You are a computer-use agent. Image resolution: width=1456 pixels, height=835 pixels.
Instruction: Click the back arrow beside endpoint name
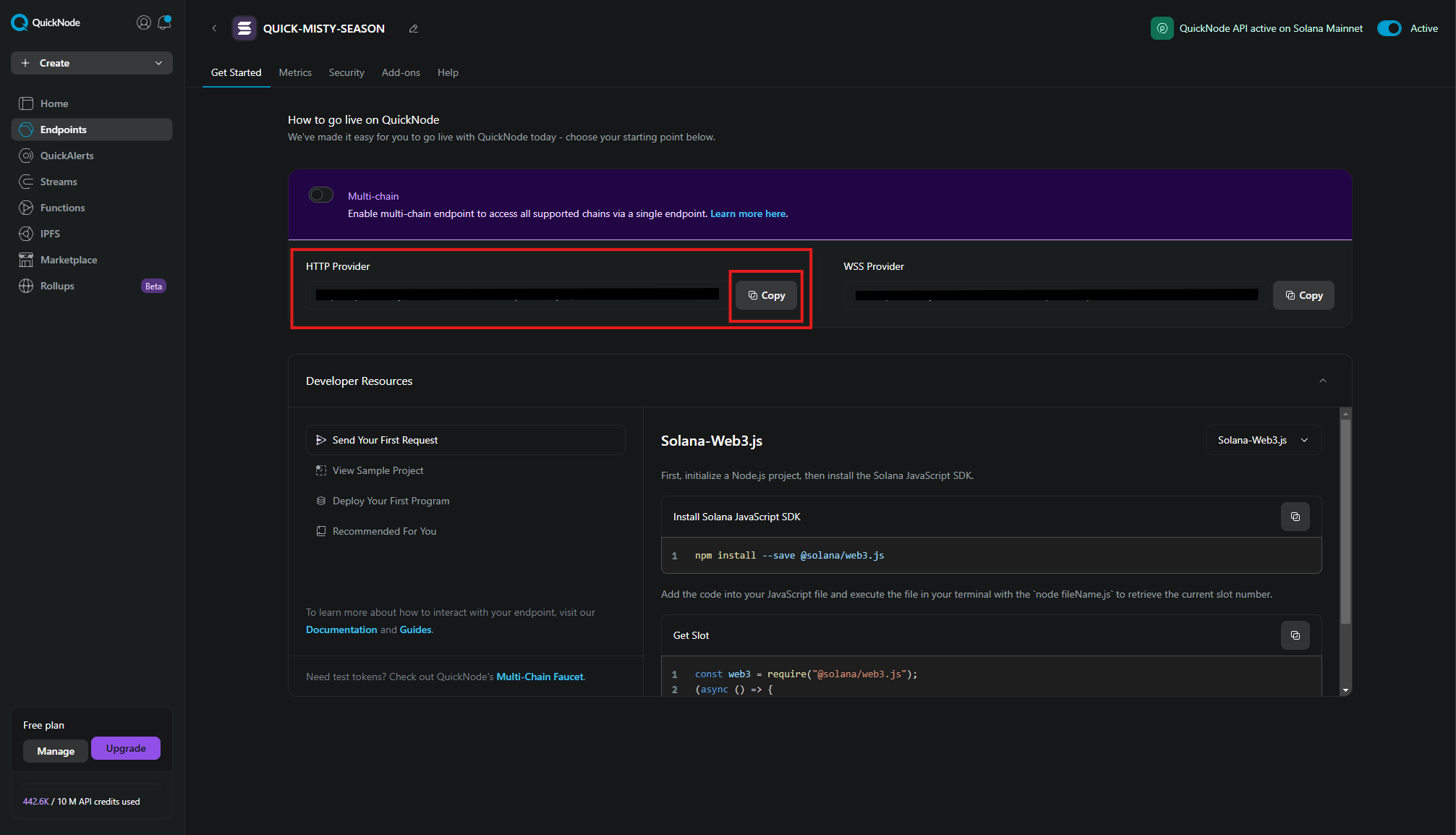tap(214, 28)
